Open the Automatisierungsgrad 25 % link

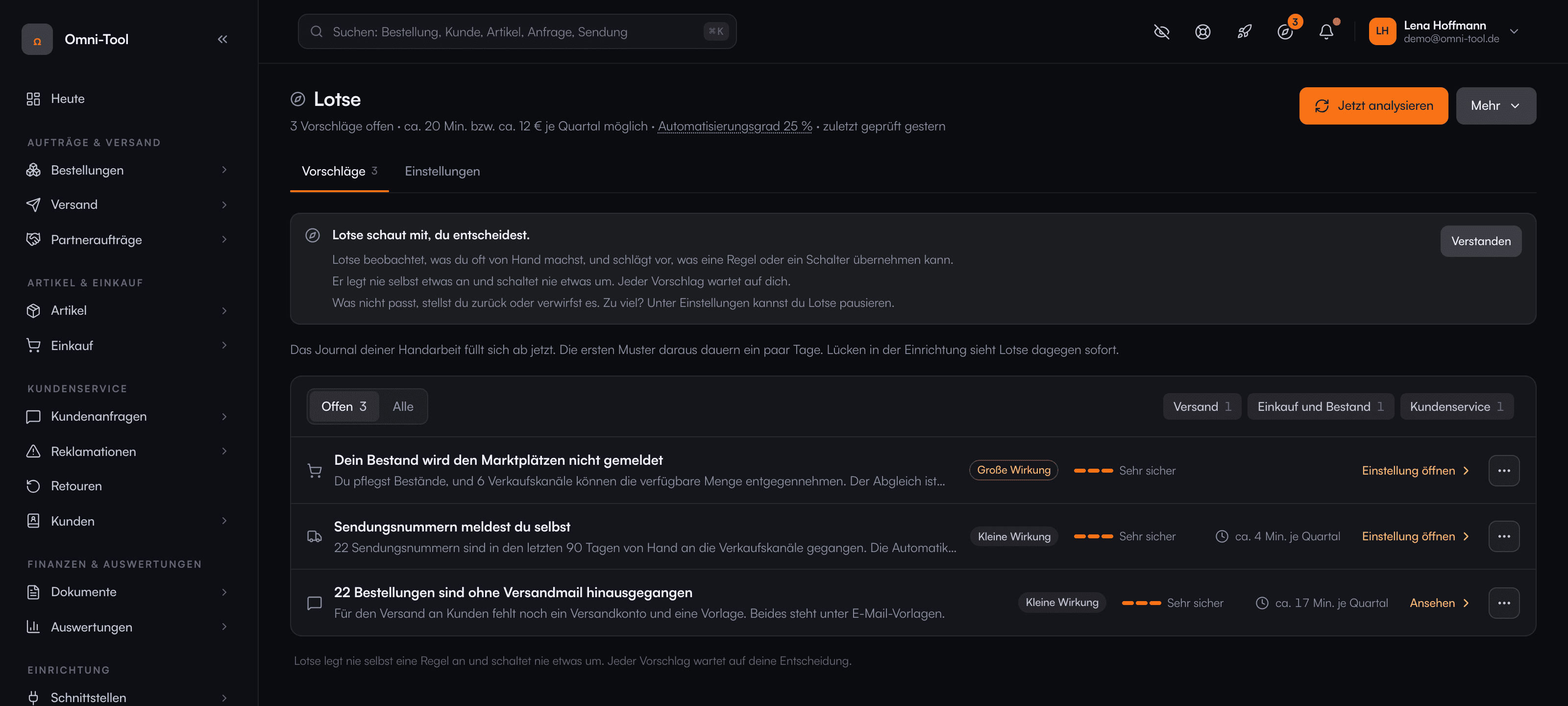735,126
